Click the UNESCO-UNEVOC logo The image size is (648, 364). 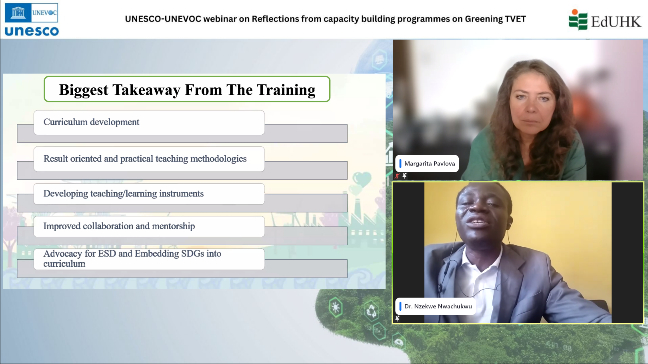(31, 19)
